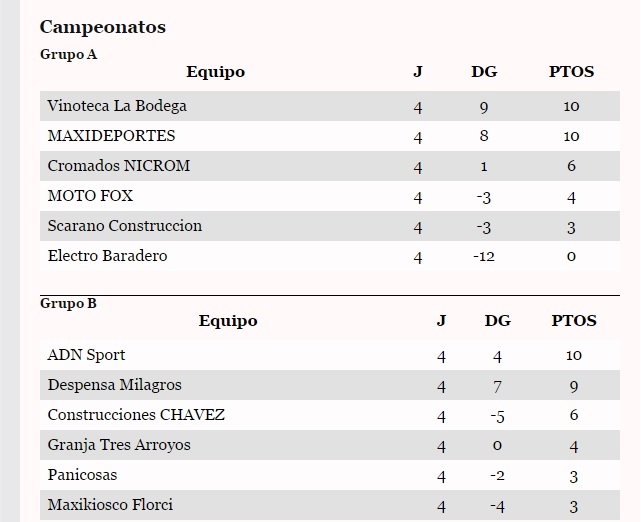Select Maxikiosco Florci team entry

click(110, 505)
